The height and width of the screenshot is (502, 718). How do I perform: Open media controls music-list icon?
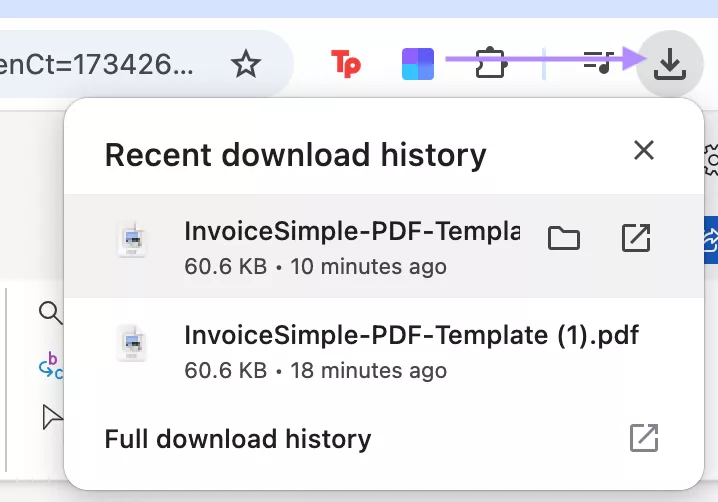click(598, 63)
